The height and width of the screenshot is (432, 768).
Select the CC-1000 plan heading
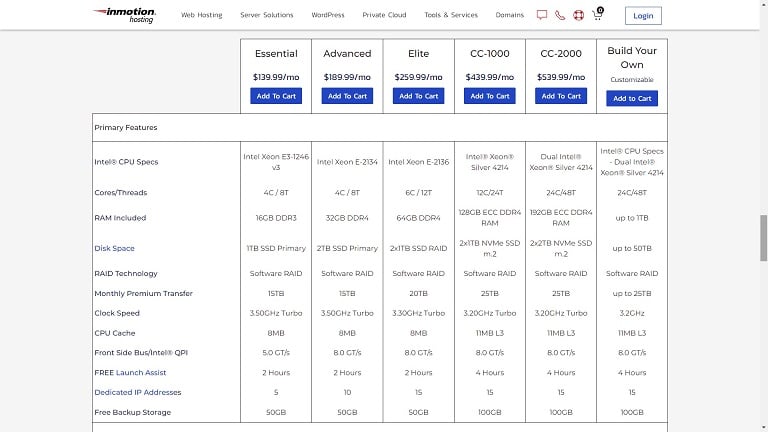(490, 54)
